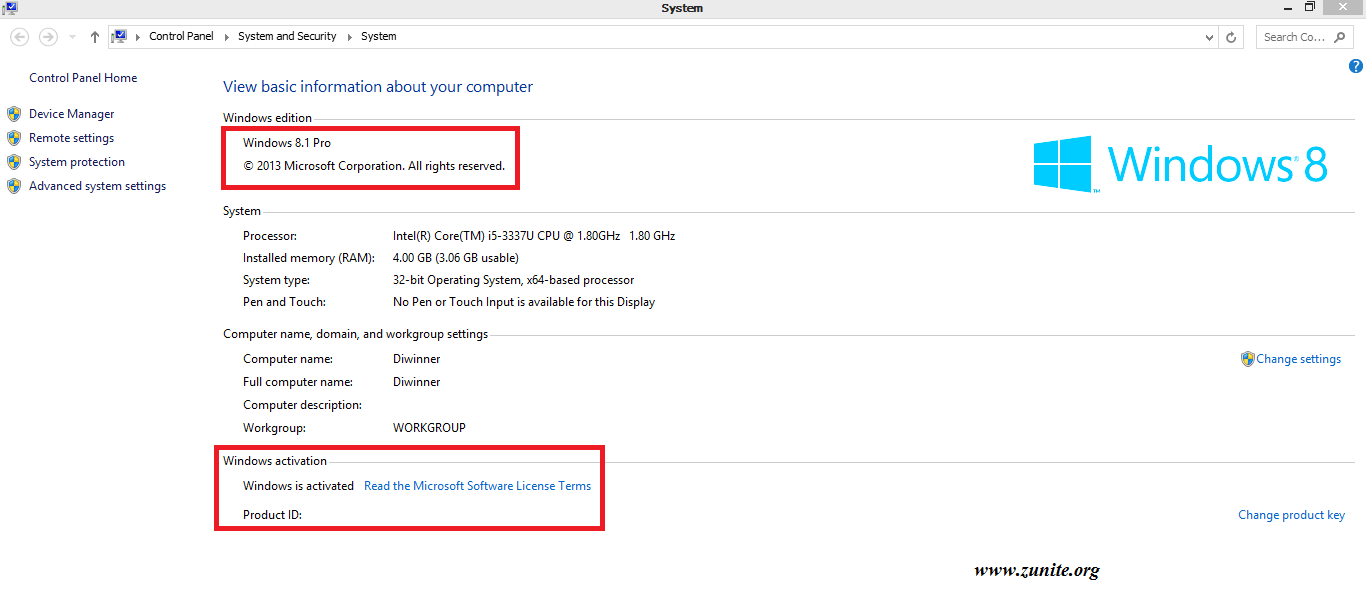Open Control Panel Home
The width and height of the screenshot is (1366, 593).
click(83, 78)
